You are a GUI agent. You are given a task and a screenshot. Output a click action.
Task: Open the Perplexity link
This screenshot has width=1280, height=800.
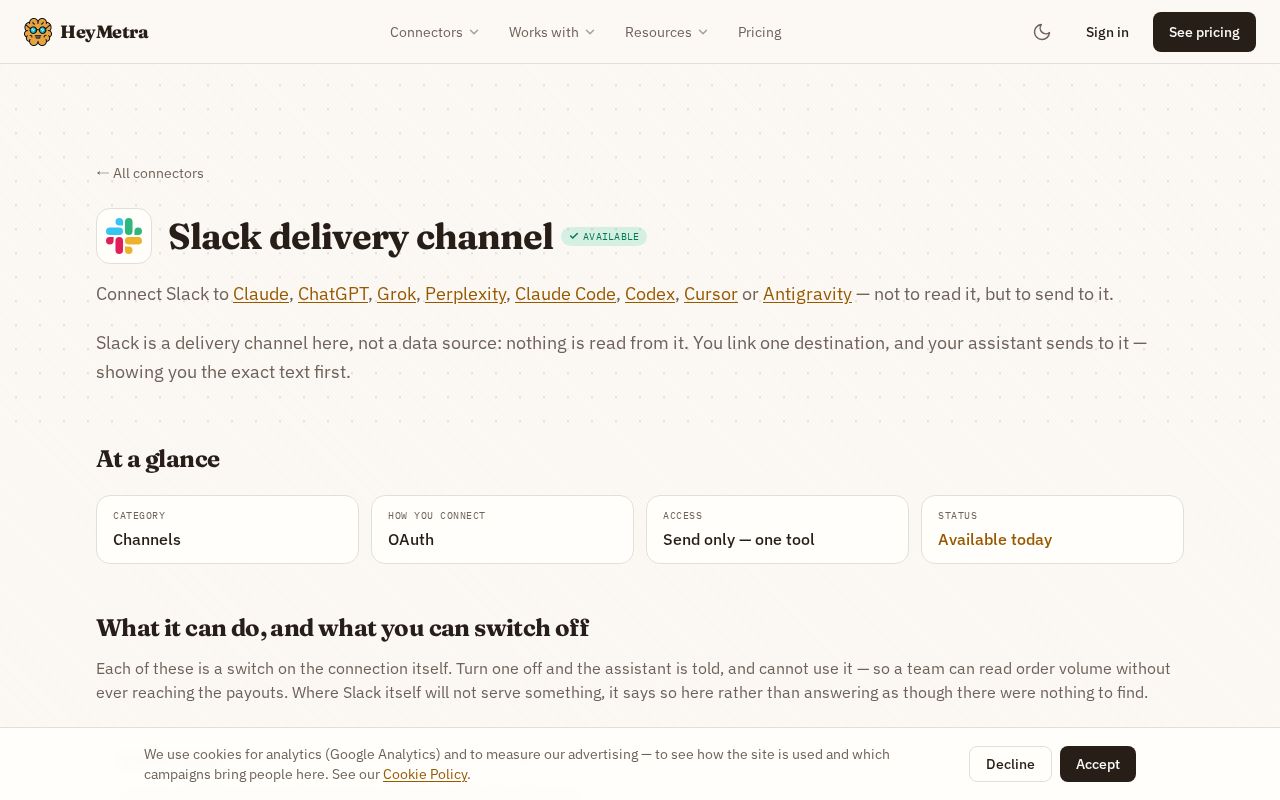coord(465,294)
